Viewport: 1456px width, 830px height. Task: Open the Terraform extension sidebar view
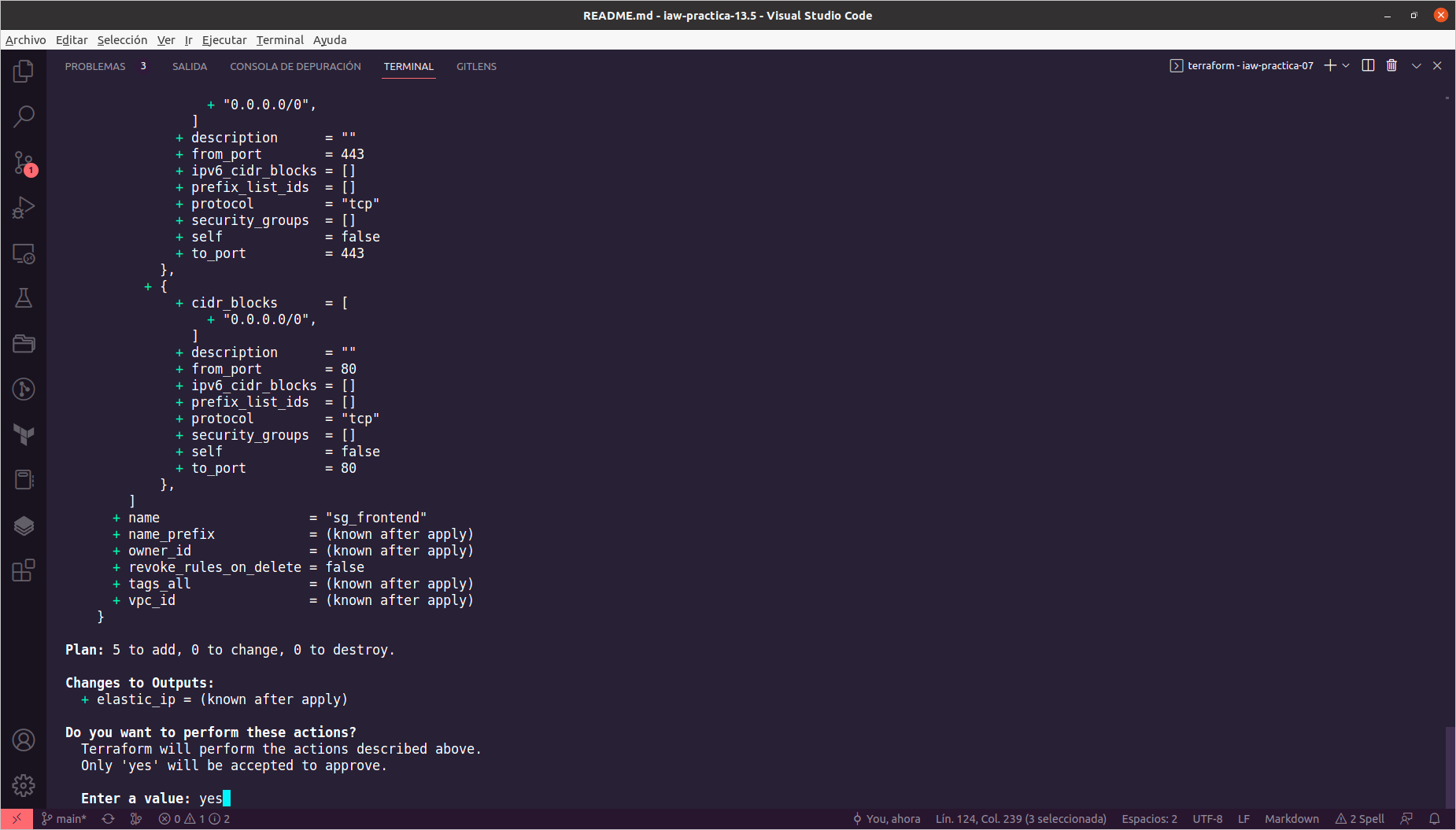pyautogui.click(x=24, y=435)
